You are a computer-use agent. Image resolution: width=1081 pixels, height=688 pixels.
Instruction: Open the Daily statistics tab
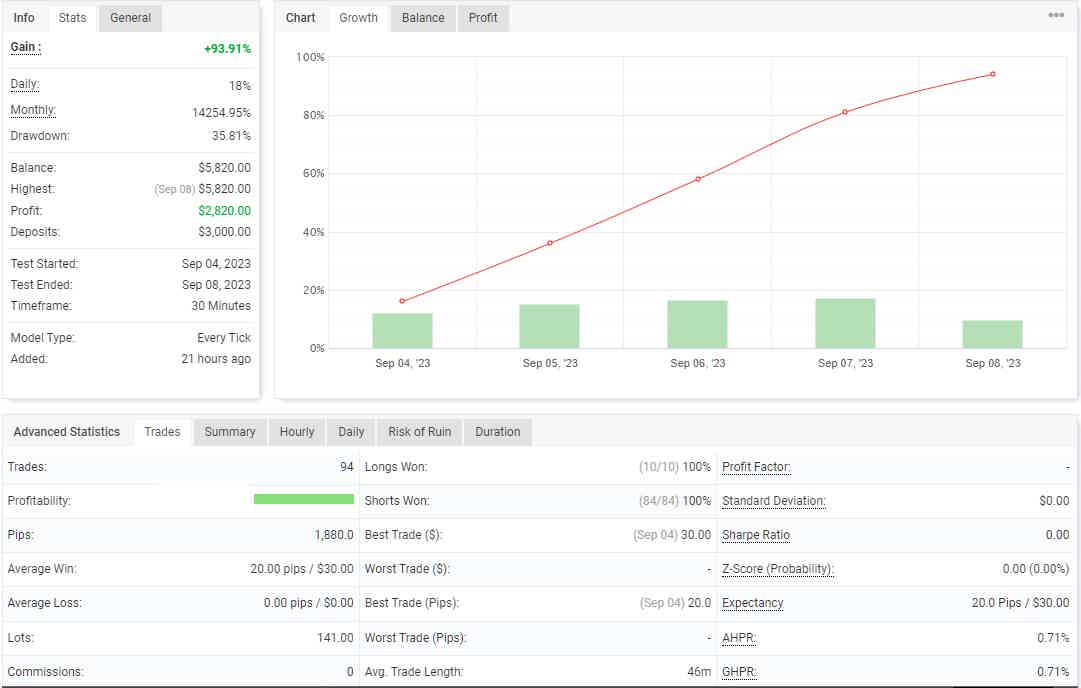tap(350, 431)
